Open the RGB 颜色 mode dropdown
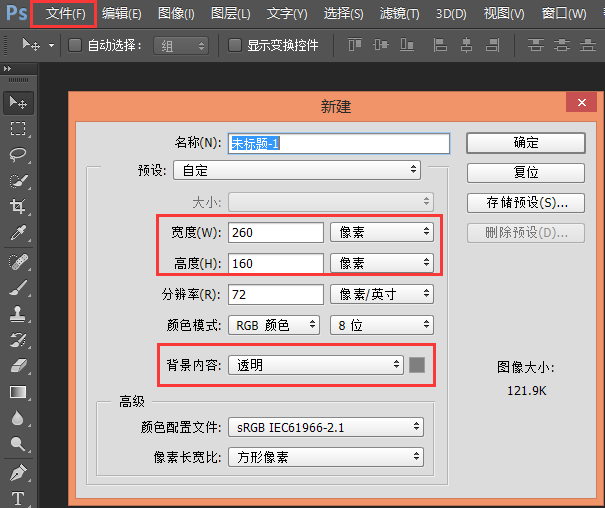This screenshot has width=605, height=508. pyautogui.click(x=274, y=325)
